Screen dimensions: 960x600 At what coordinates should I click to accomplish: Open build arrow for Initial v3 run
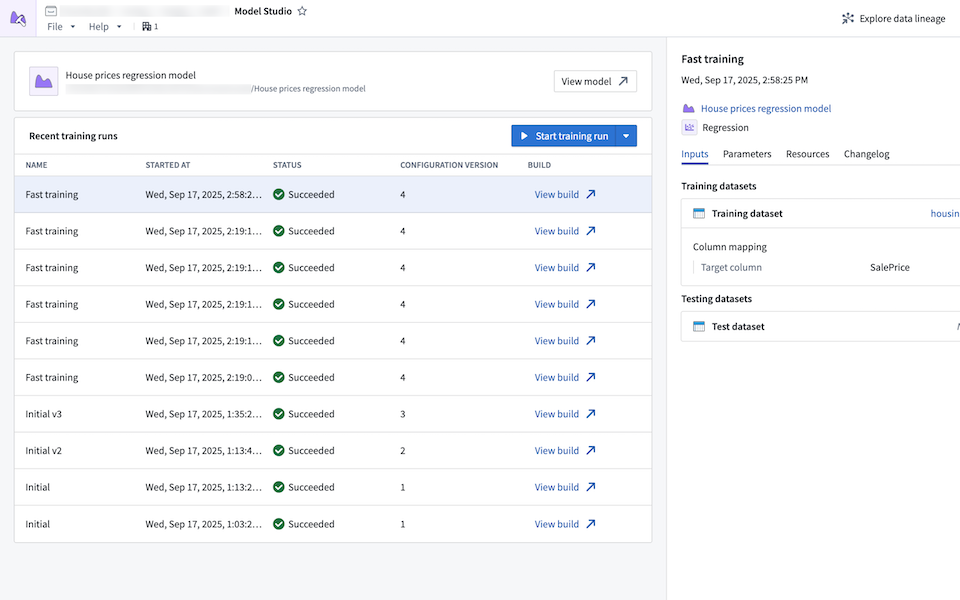(591, 414)
